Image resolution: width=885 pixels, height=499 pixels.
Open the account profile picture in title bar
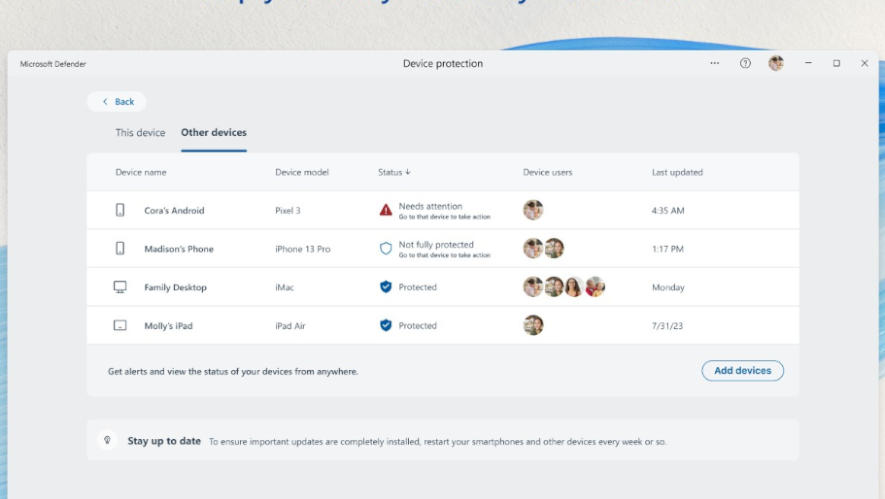coord(776,63)
